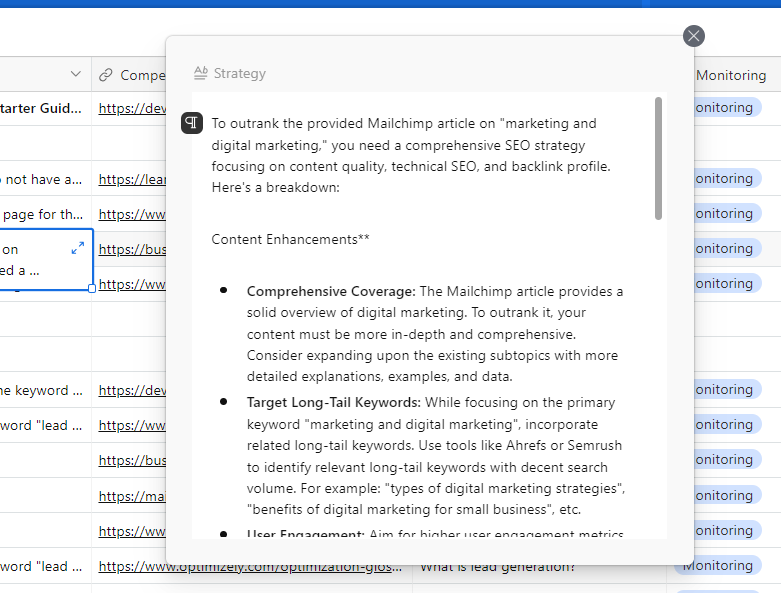Select the cell 'page for th...'
Viewport: 781px width, 593px height.
[x=45, y=214]
